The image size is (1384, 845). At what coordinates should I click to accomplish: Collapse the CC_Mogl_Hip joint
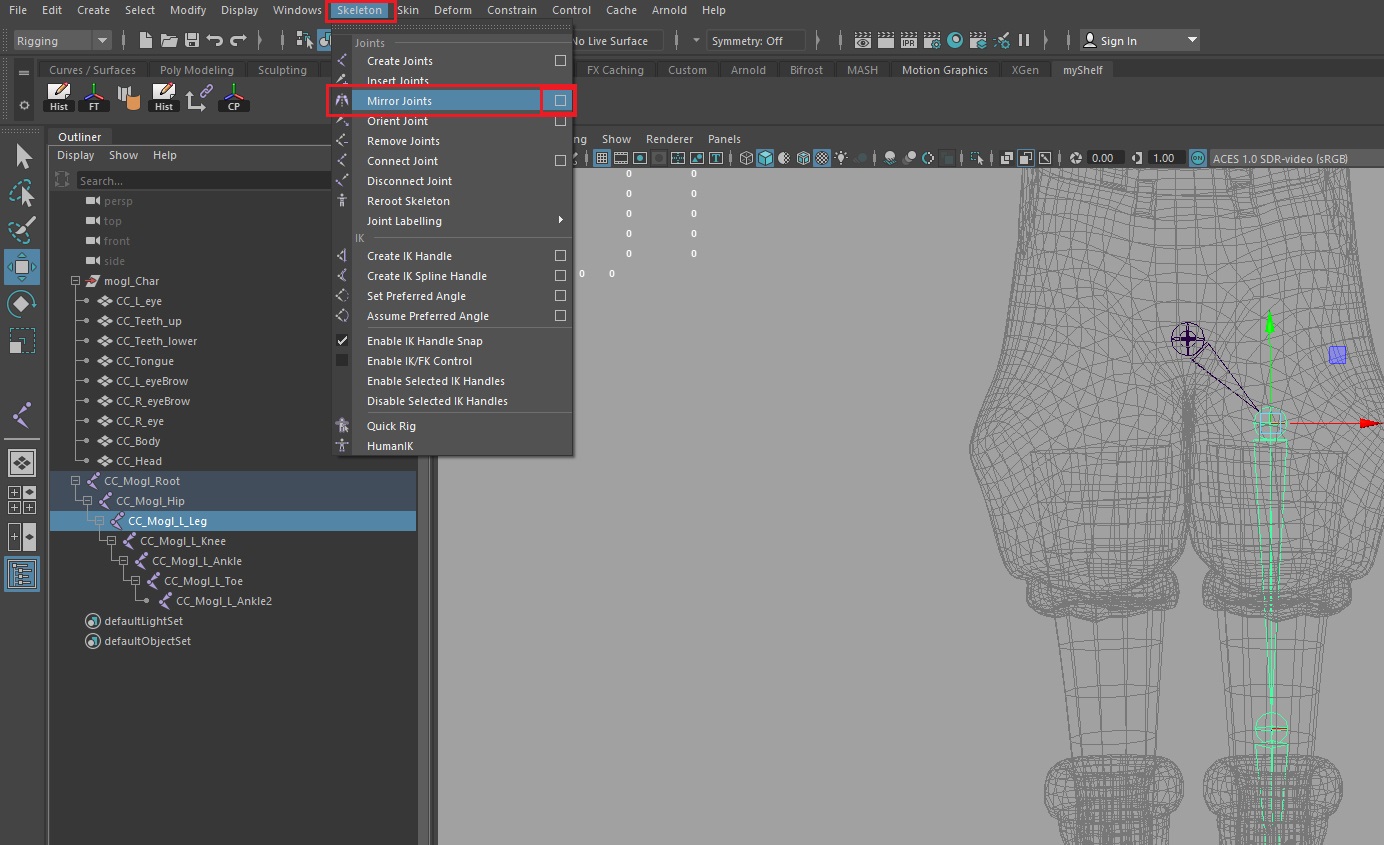click(x=87, y=501)
